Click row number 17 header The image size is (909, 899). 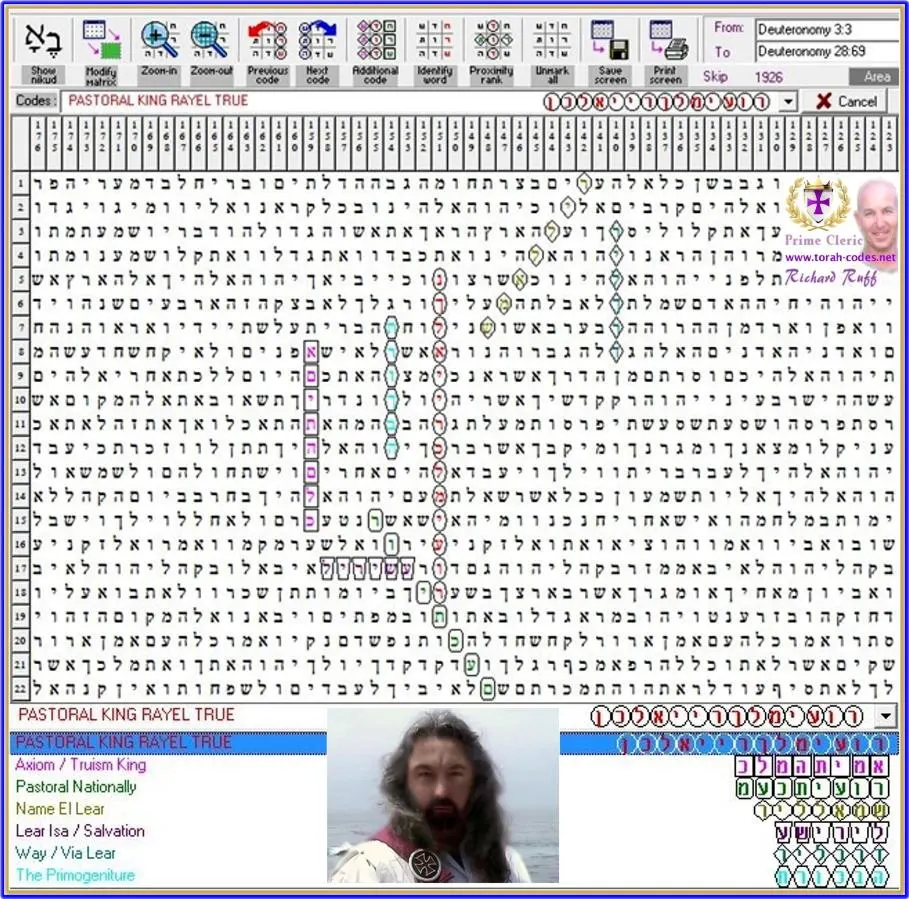tap(20, 569)
